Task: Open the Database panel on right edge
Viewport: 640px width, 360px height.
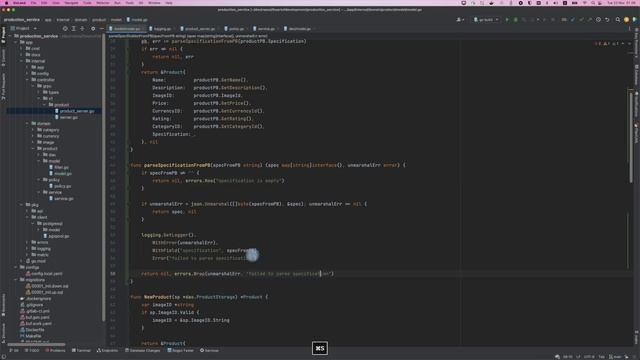Action: click(x=636, y=75)
